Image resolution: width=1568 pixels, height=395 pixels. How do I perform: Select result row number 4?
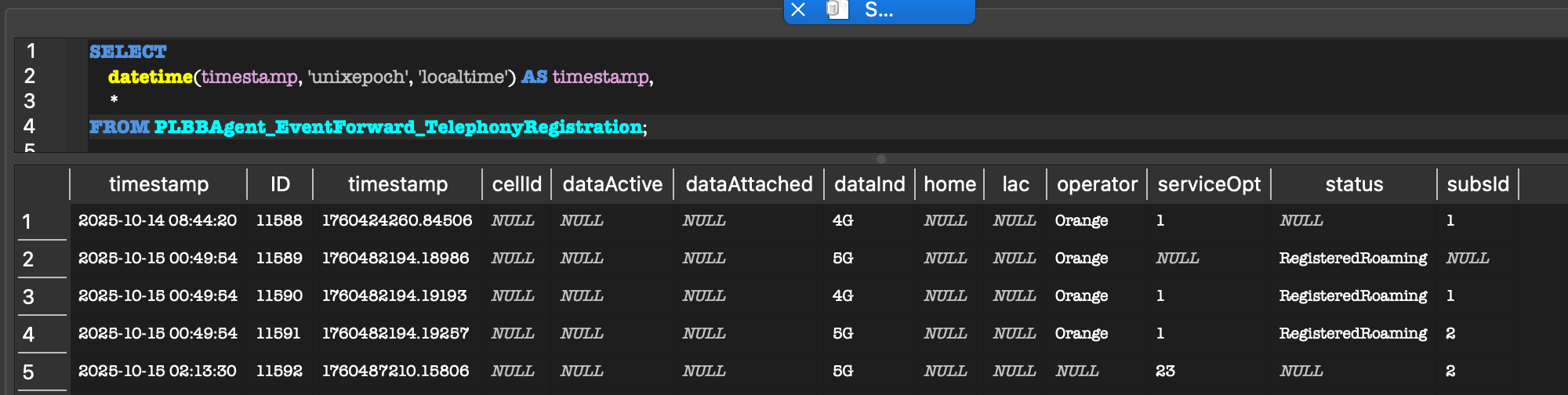tap(28, 335)
